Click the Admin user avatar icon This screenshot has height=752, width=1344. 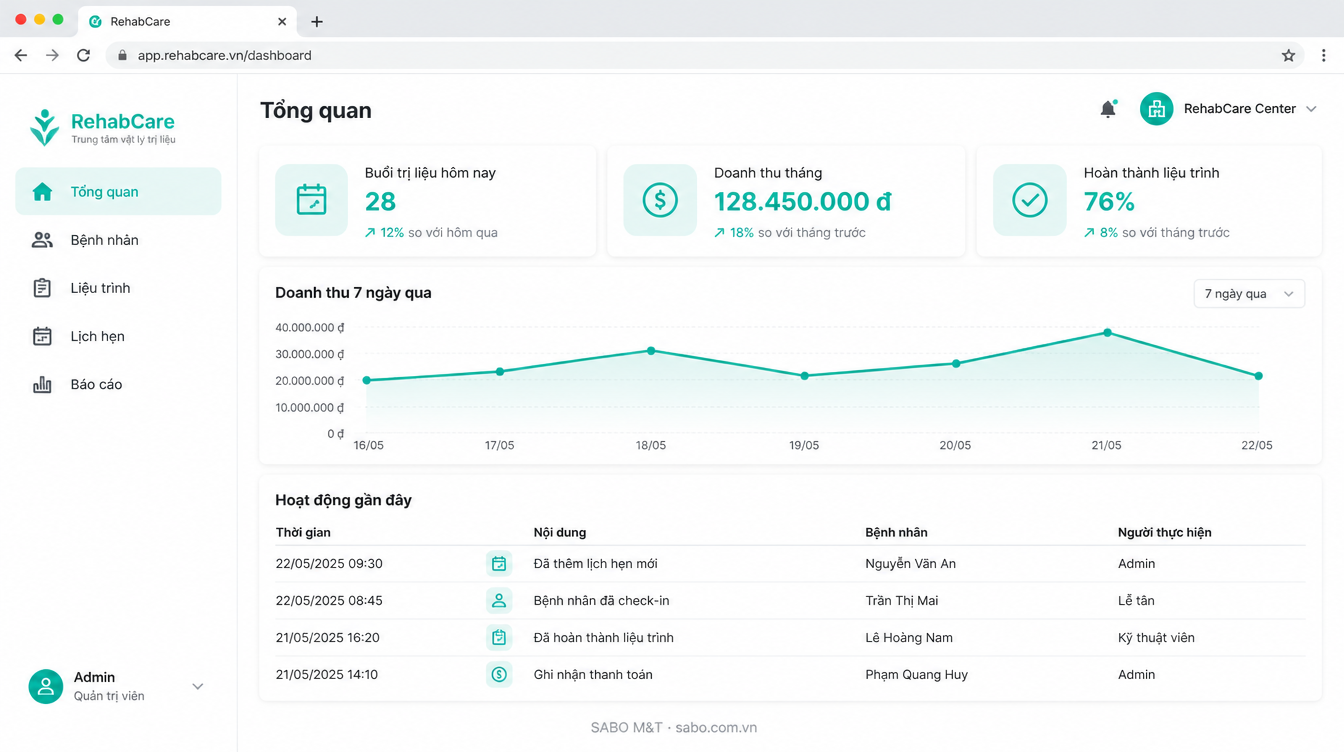tap(45, 686)
